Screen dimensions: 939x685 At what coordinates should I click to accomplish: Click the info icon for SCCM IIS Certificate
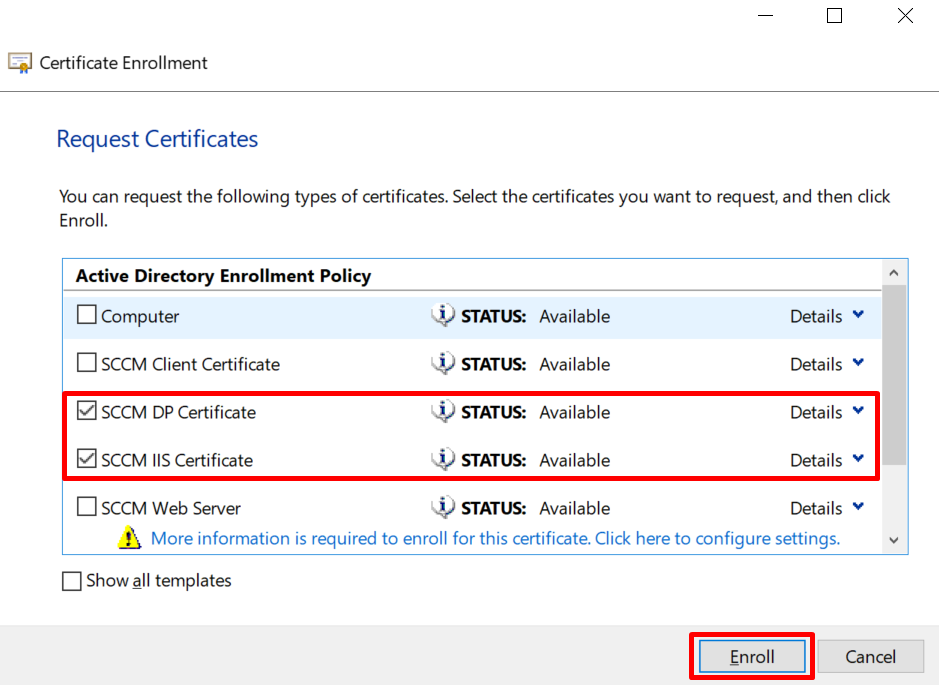coord(443,459)
